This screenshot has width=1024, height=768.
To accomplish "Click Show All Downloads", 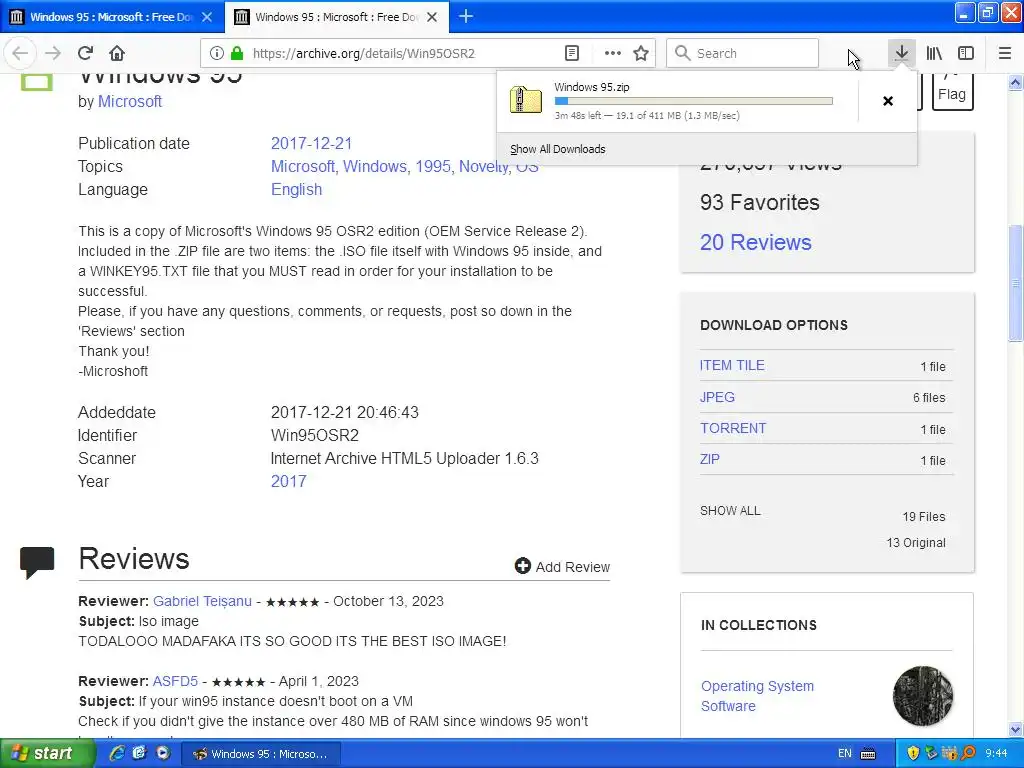I will 558,149.
